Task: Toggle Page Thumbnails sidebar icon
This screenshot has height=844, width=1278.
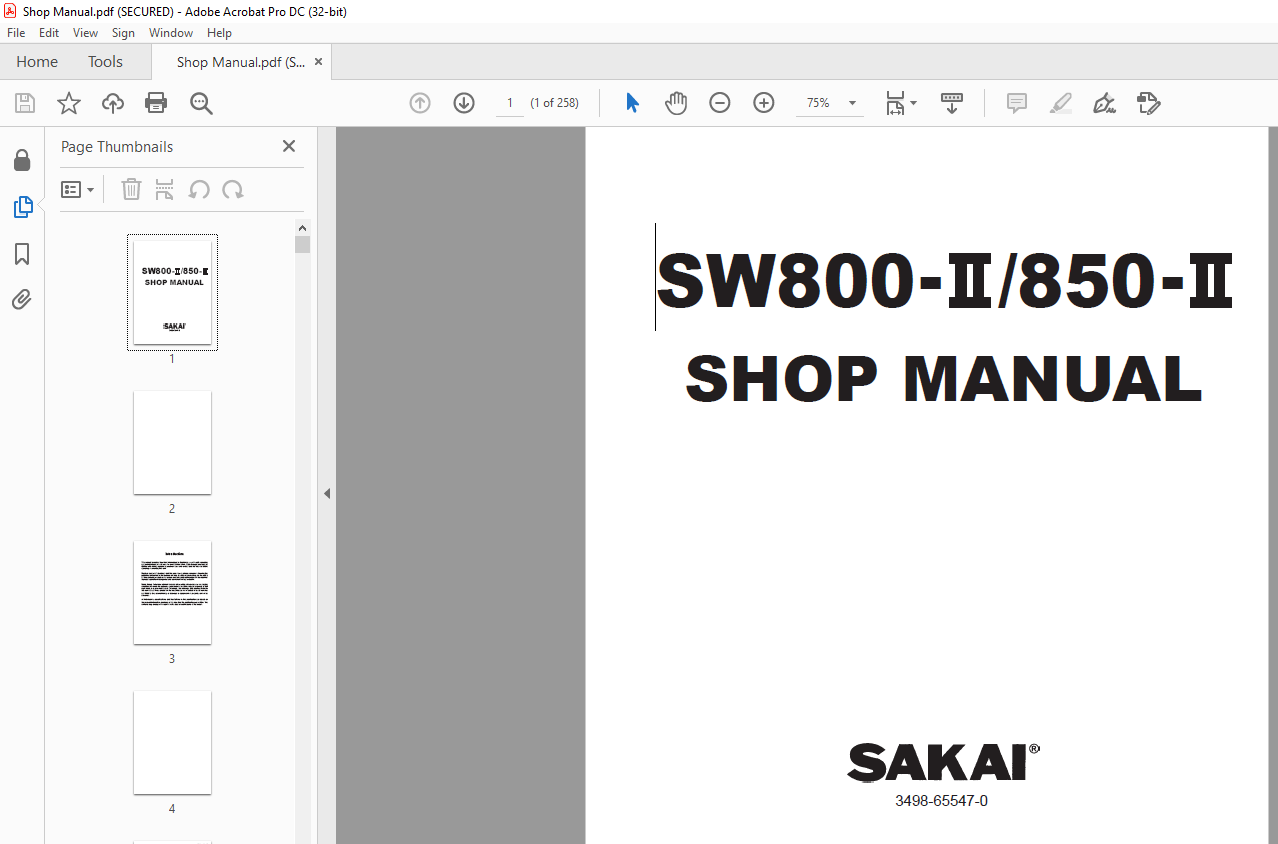Action: click(22, 207)
